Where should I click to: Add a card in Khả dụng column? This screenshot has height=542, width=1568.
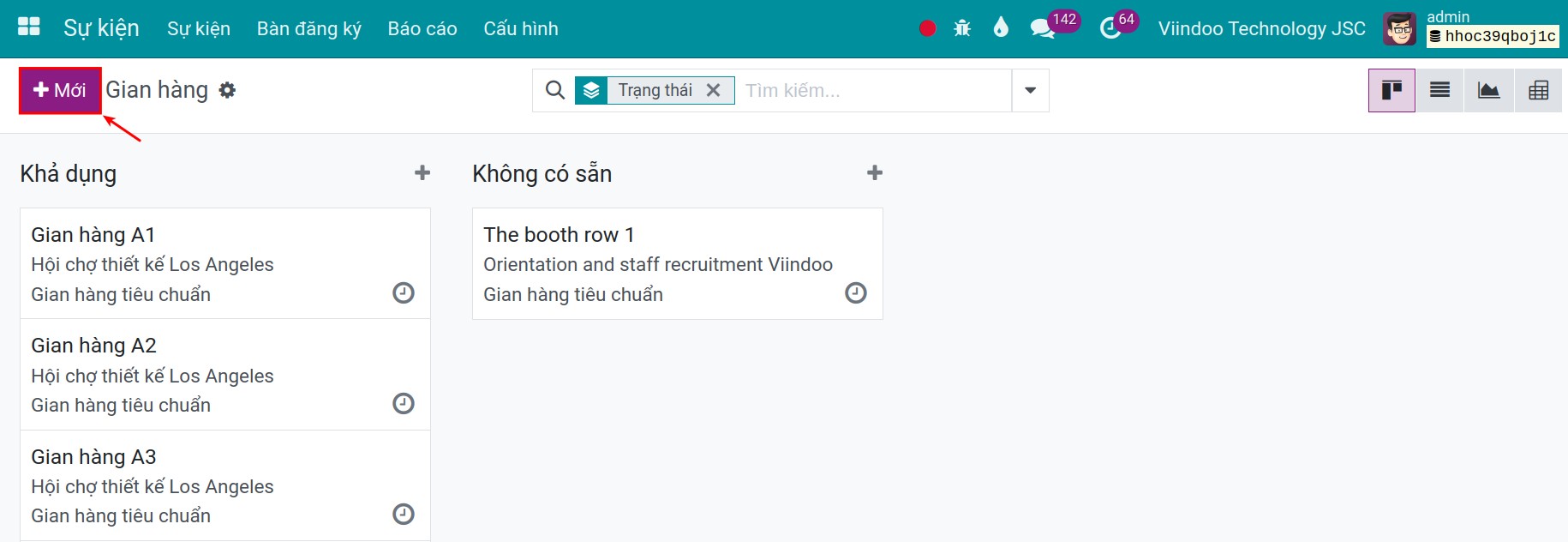click(x=422, y=173)
